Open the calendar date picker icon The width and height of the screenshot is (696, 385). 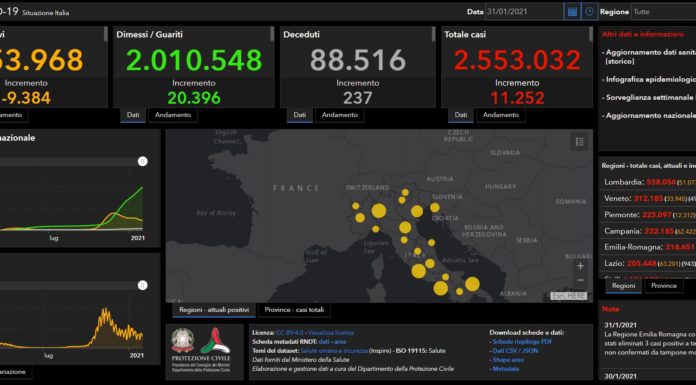click(573, 12)
